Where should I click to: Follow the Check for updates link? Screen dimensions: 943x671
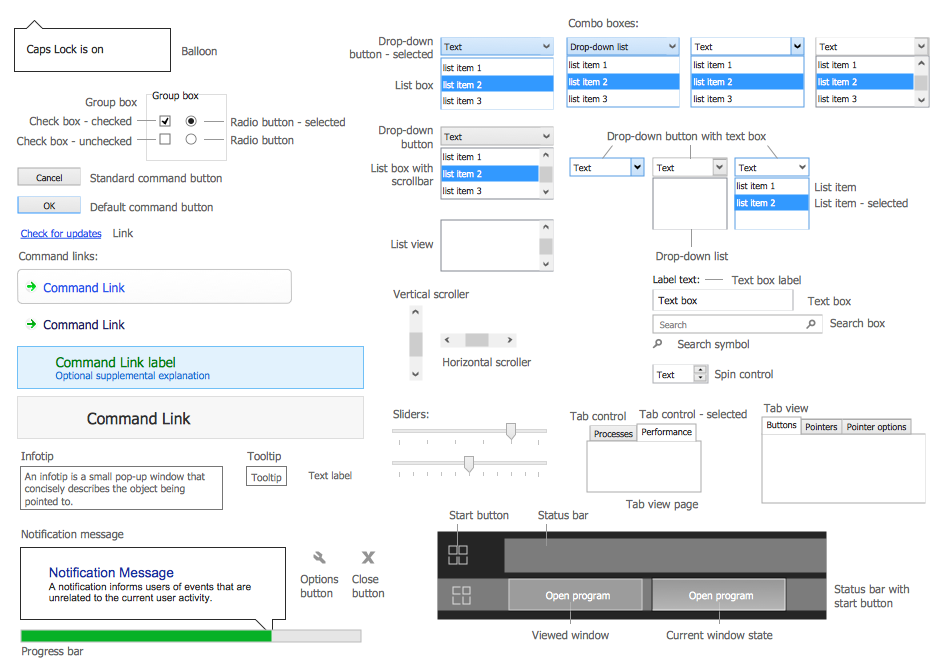coord(61,233)
